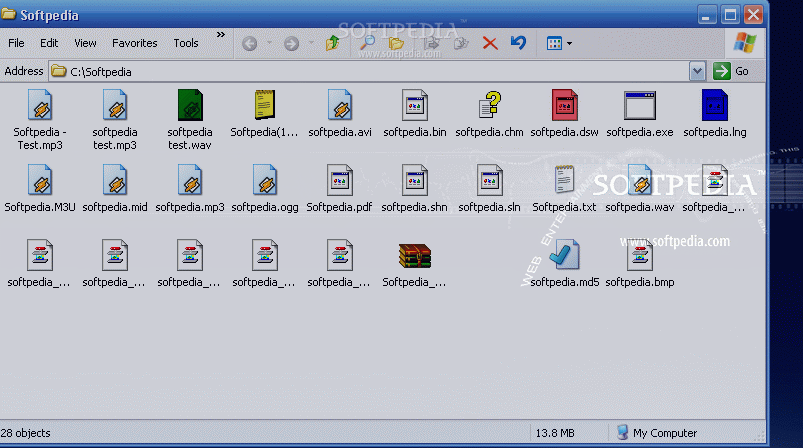The width and height of the screenshot is (803, 448).
Task: Click the blue Undo arrow icon
Action: coord(518,42)
